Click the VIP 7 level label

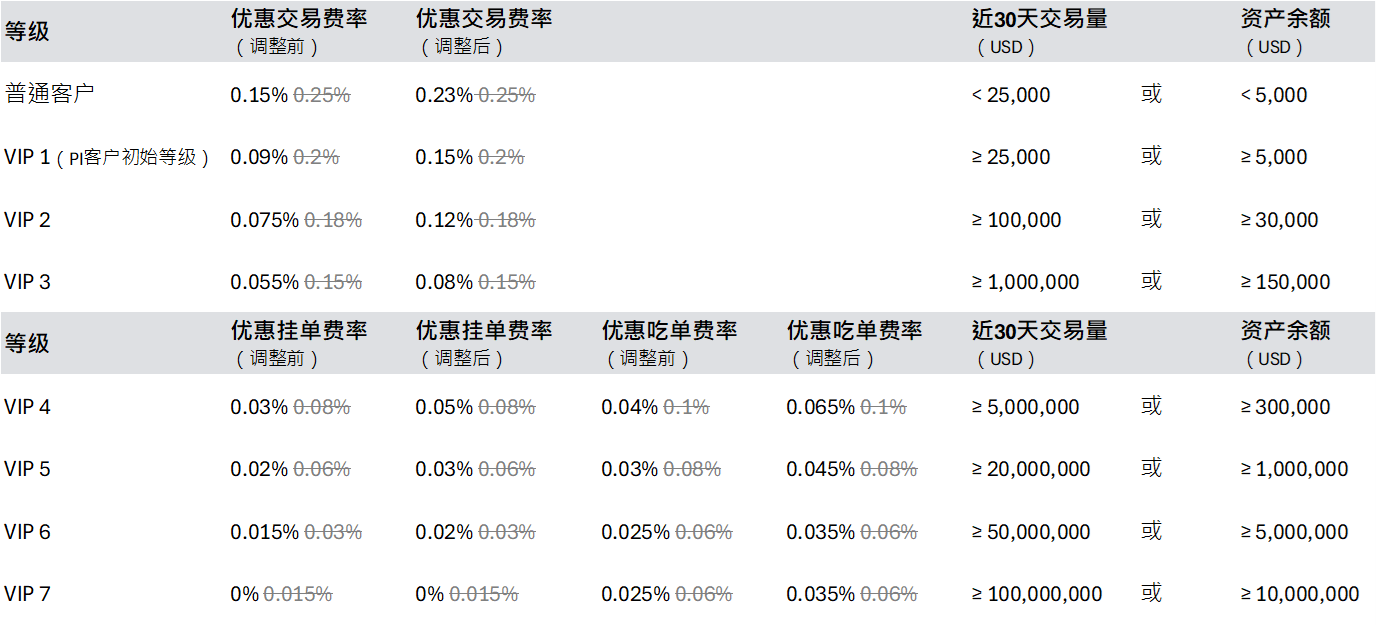(x=27, y=594)
